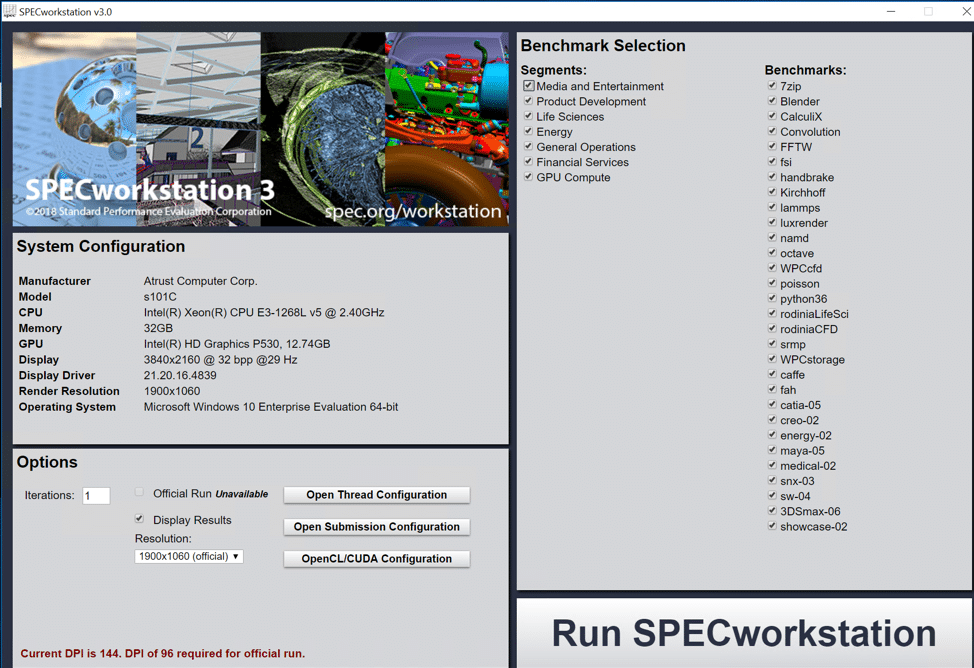Click the Display value 3840x2160 text
This screenshot has height=668, width=974.
221,360
